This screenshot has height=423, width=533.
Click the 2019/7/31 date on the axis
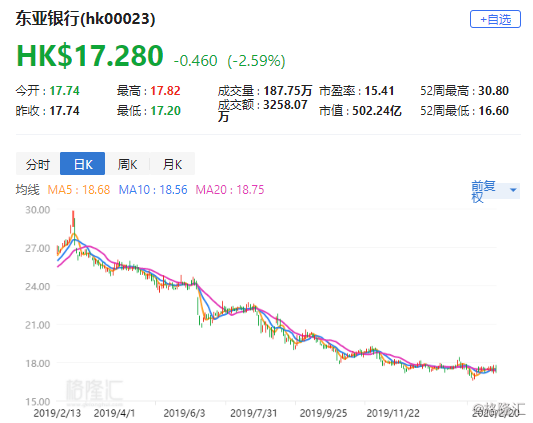click(254, 413)
